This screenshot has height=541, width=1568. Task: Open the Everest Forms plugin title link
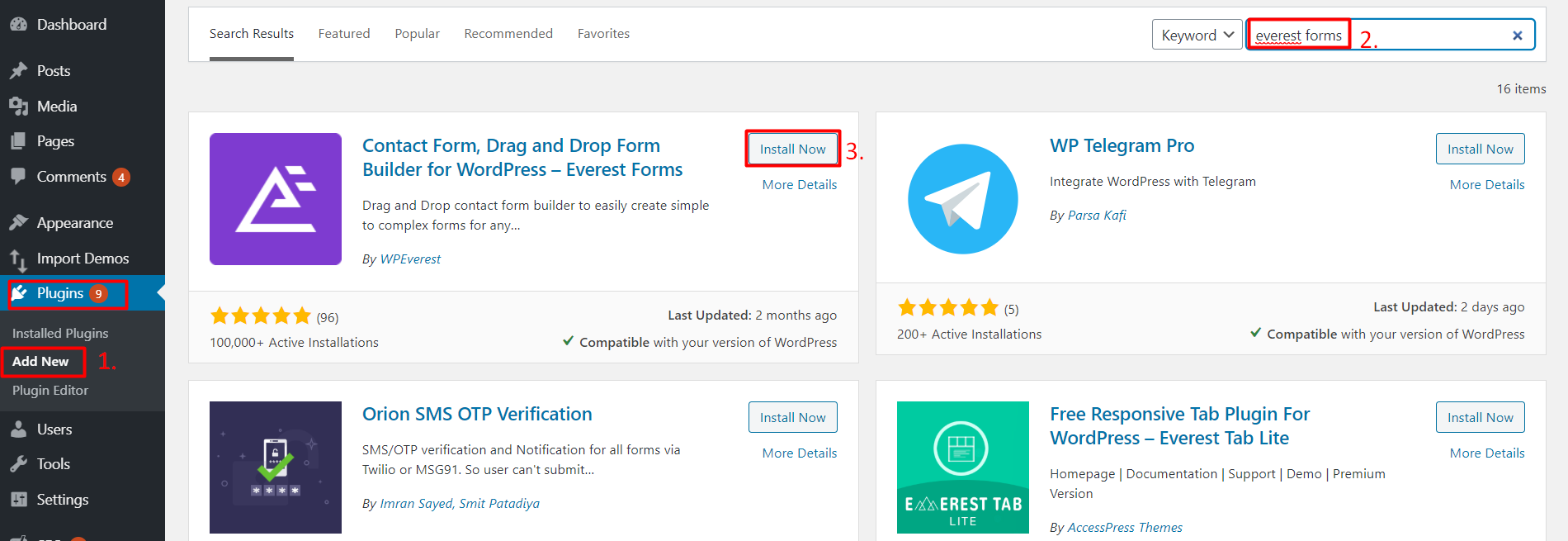pyautogui.click(x=522, y=158)
